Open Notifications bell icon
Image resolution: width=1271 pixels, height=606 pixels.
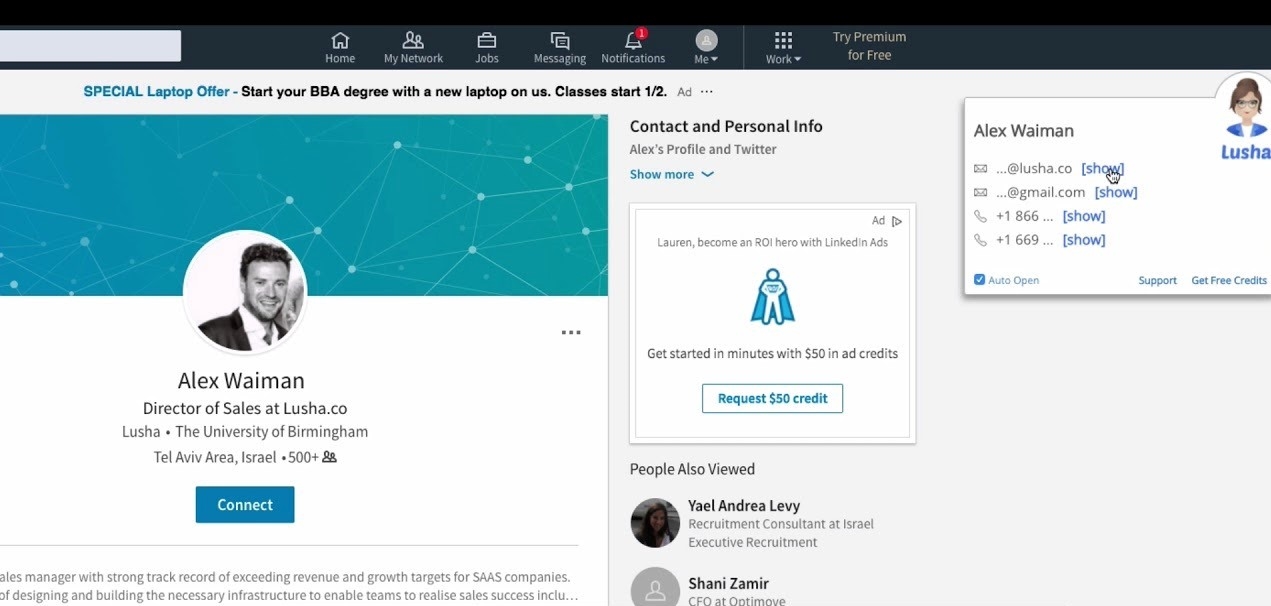[633, 41]
